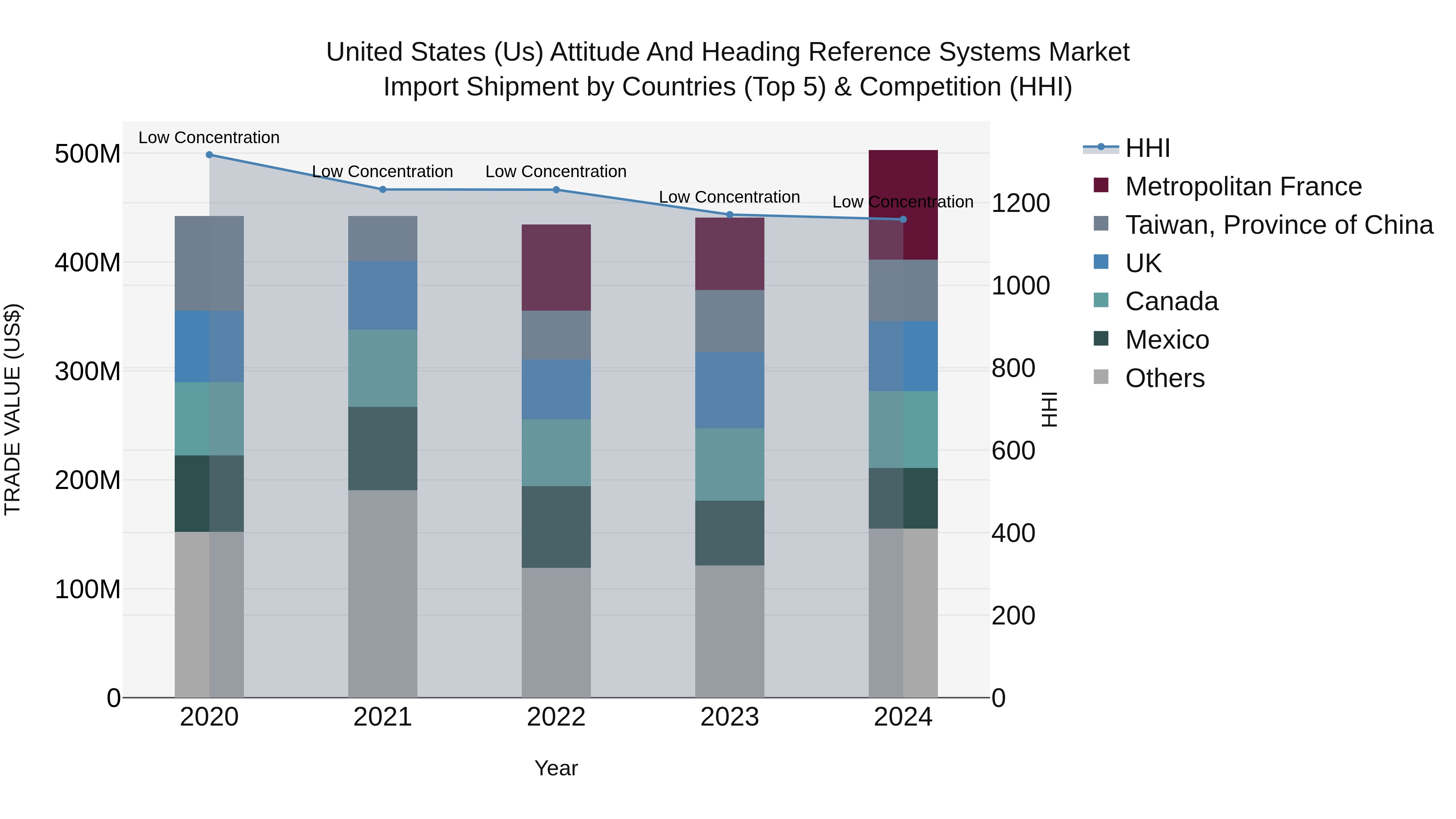The height and width of the screenshot is (819, 1456).
Task: Click the 100M y-axis tick label
Action: click(x=88, y=589)
